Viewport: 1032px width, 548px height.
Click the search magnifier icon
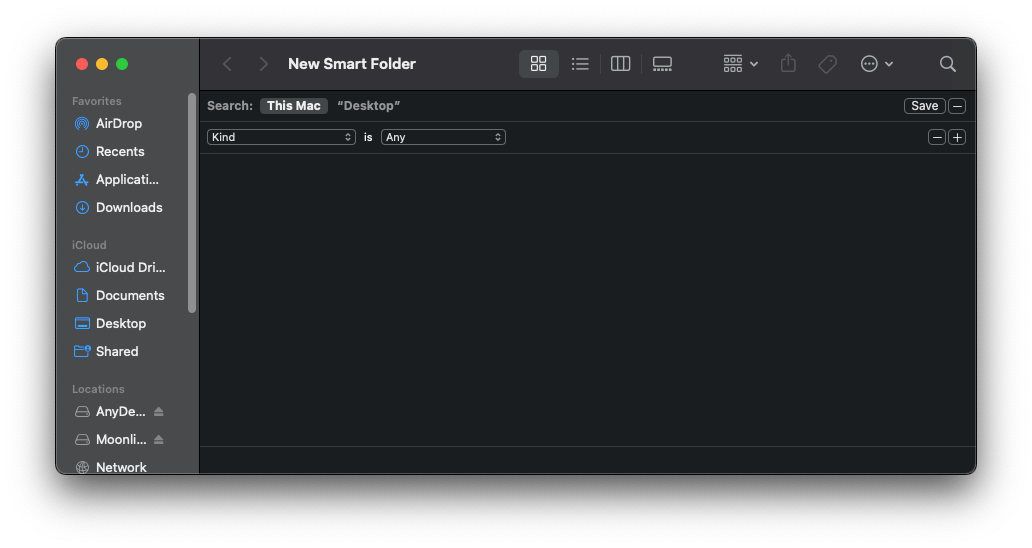[948, 64]
